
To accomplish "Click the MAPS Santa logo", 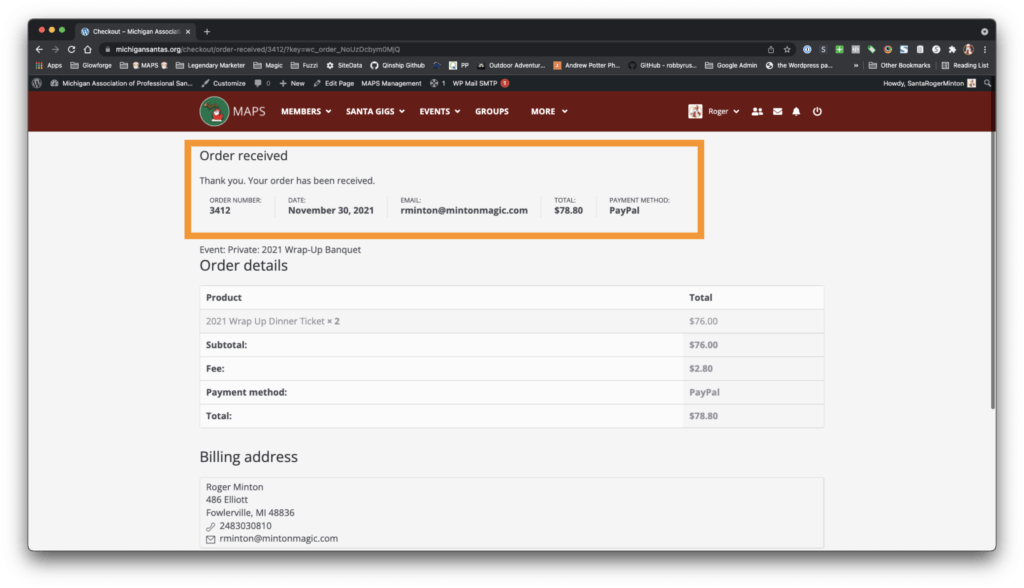I will tap(214, 112).
